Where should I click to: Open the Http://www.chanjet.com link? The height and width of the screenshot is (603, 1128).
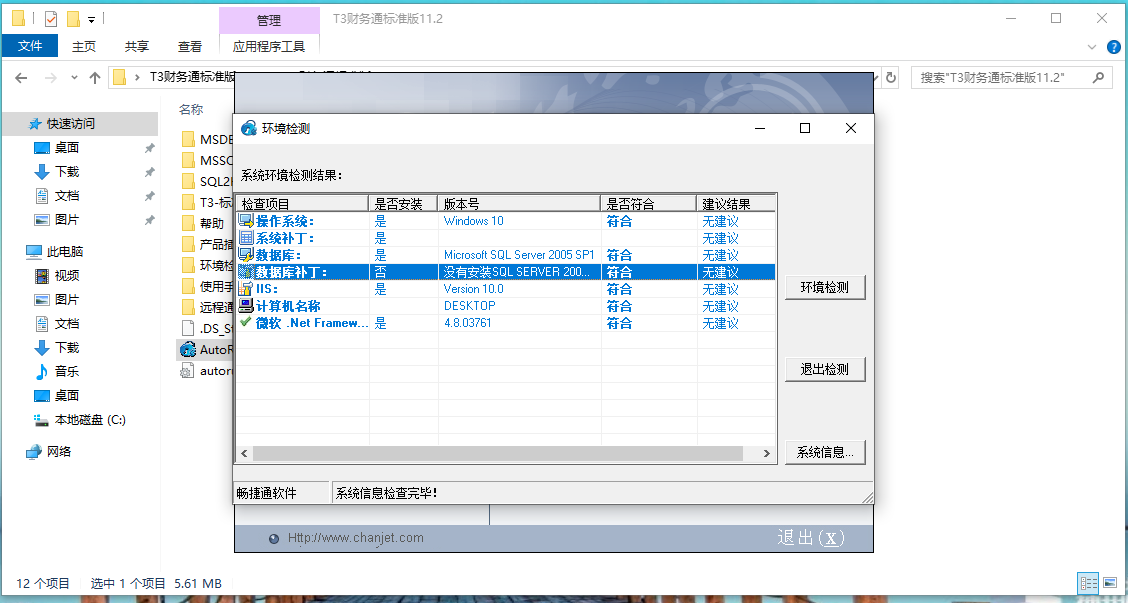355,538
